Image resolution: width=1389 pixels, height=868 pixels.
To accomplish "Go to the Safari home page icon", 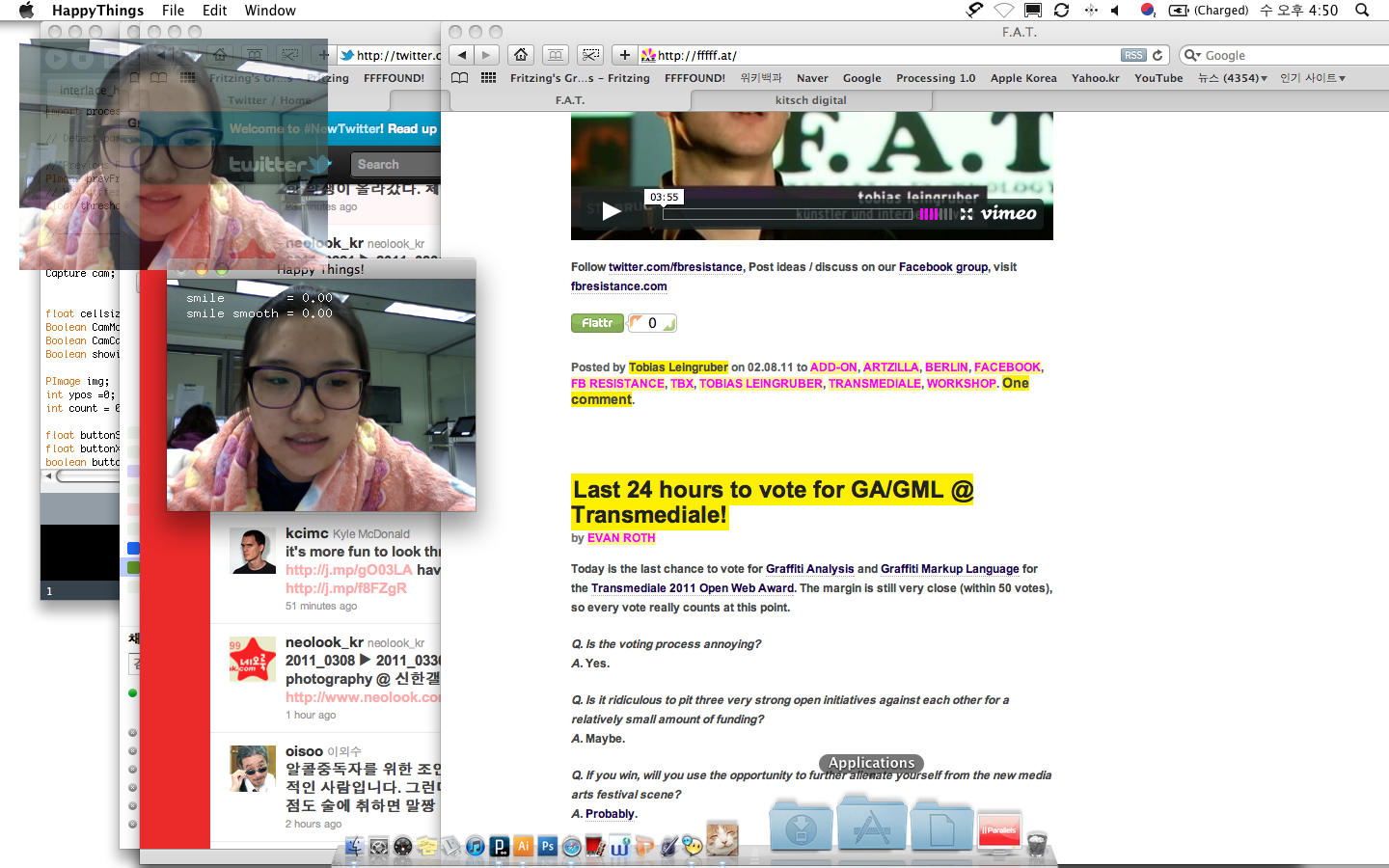I will pos(521,55).
